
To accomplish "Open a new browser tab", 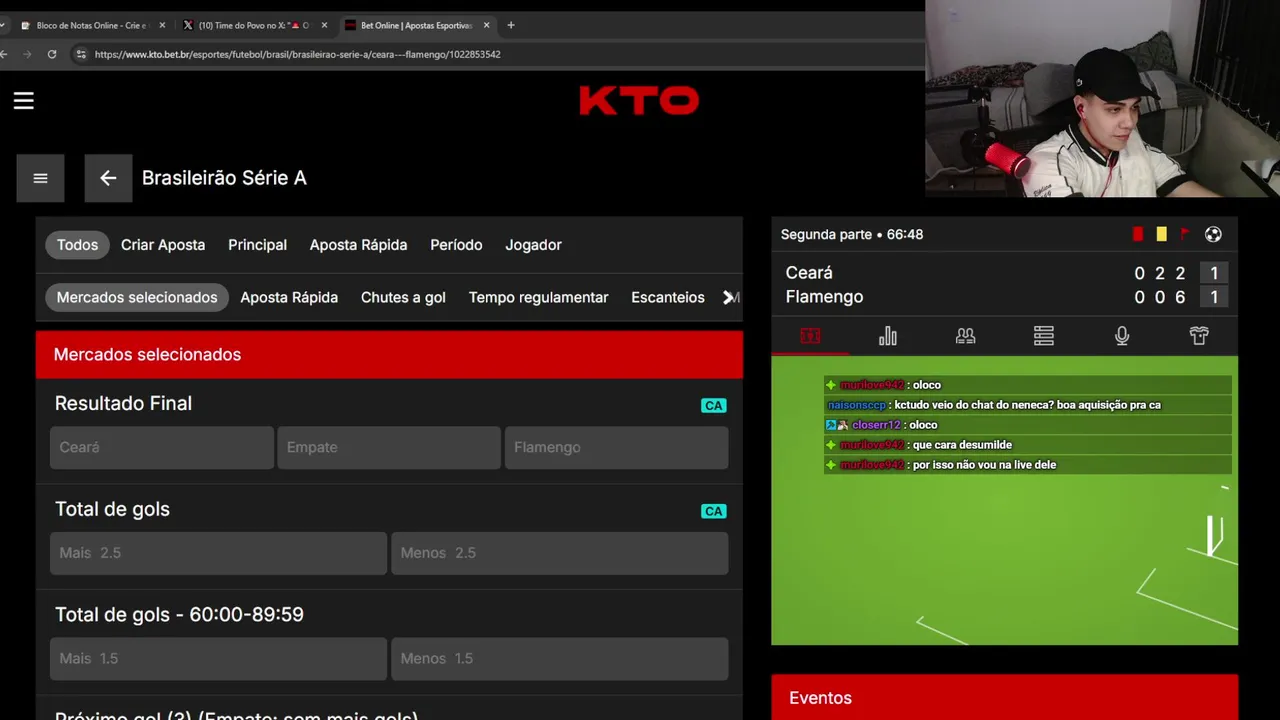I will click(x=511, y=25).
